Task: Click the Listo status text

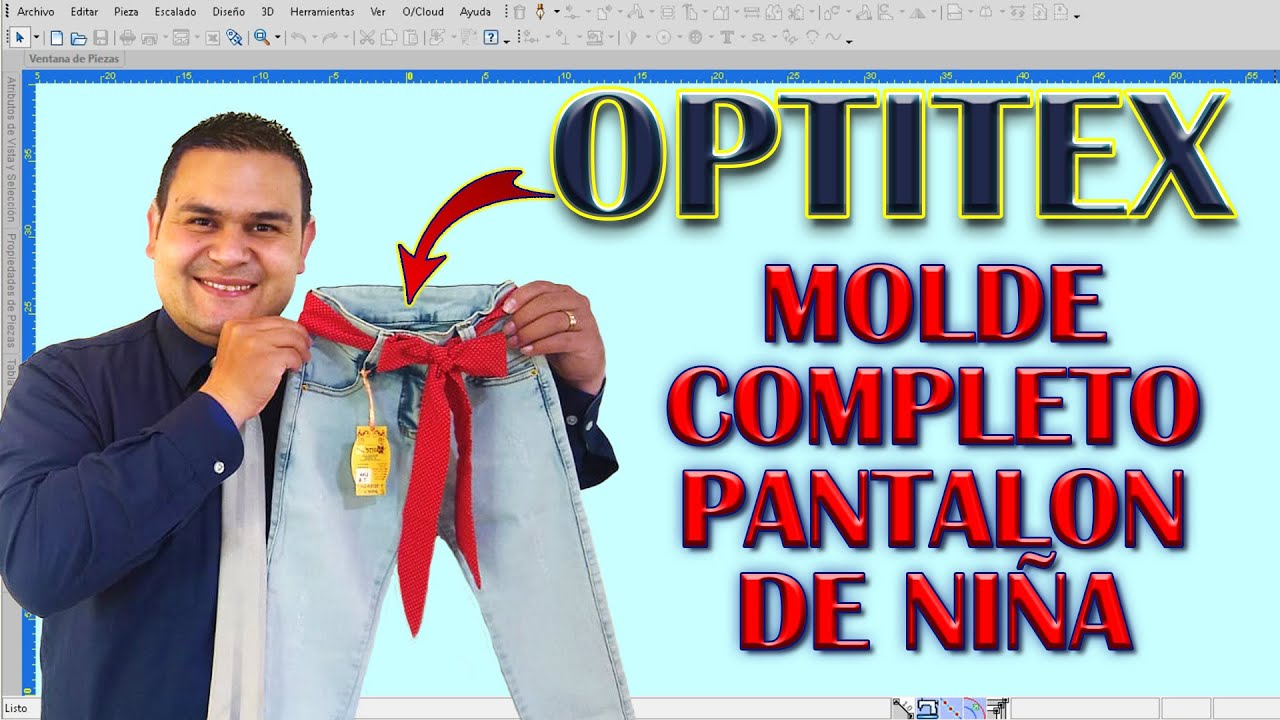Action: coord(16,708)
